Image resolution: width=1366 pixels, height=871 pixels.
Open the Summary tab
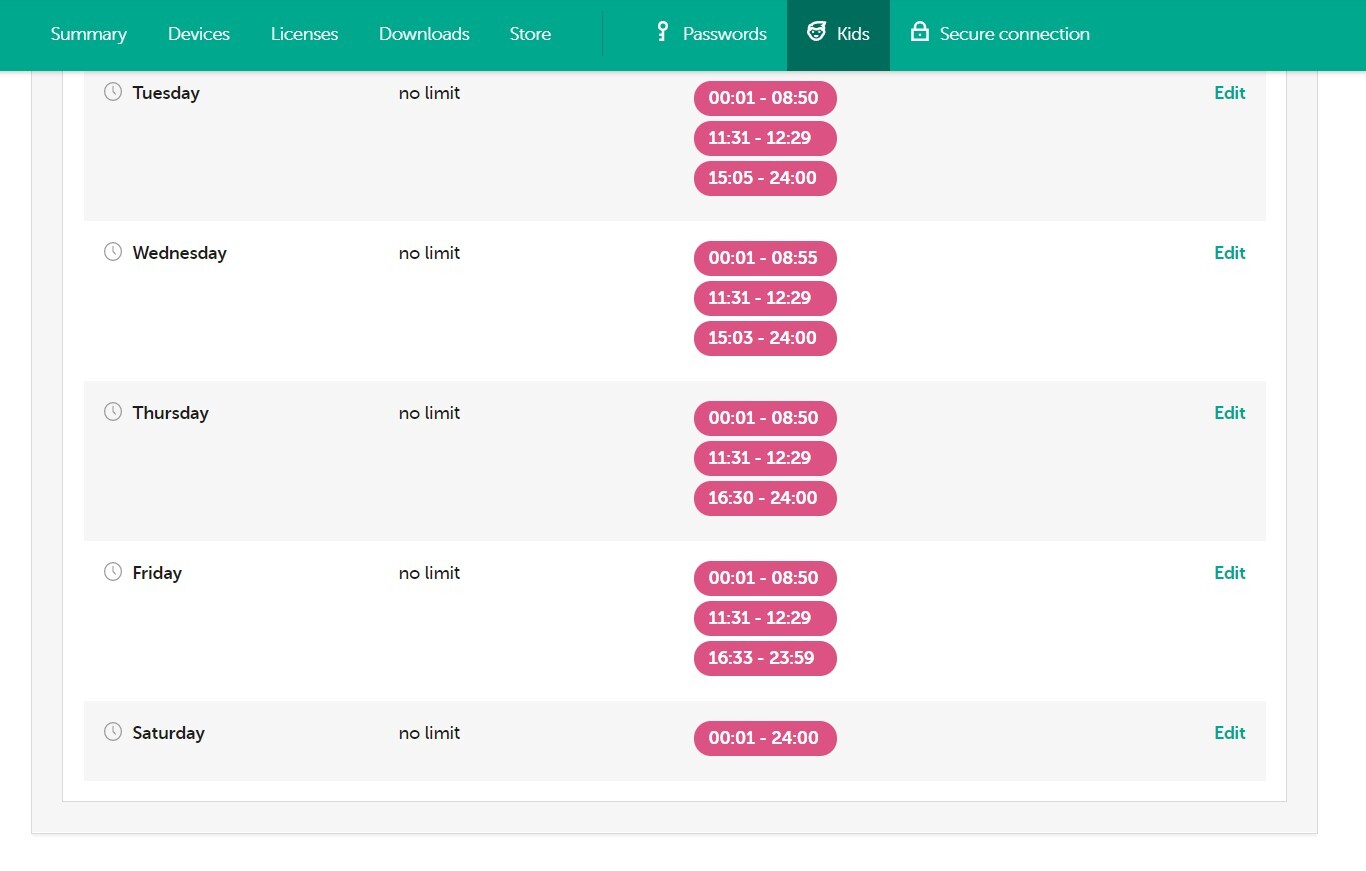pyautogui.click(x=89, y=34)
